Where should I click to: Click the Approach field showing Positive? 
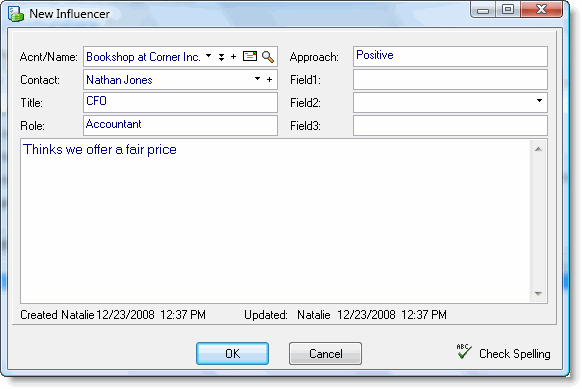coord(450,56)
